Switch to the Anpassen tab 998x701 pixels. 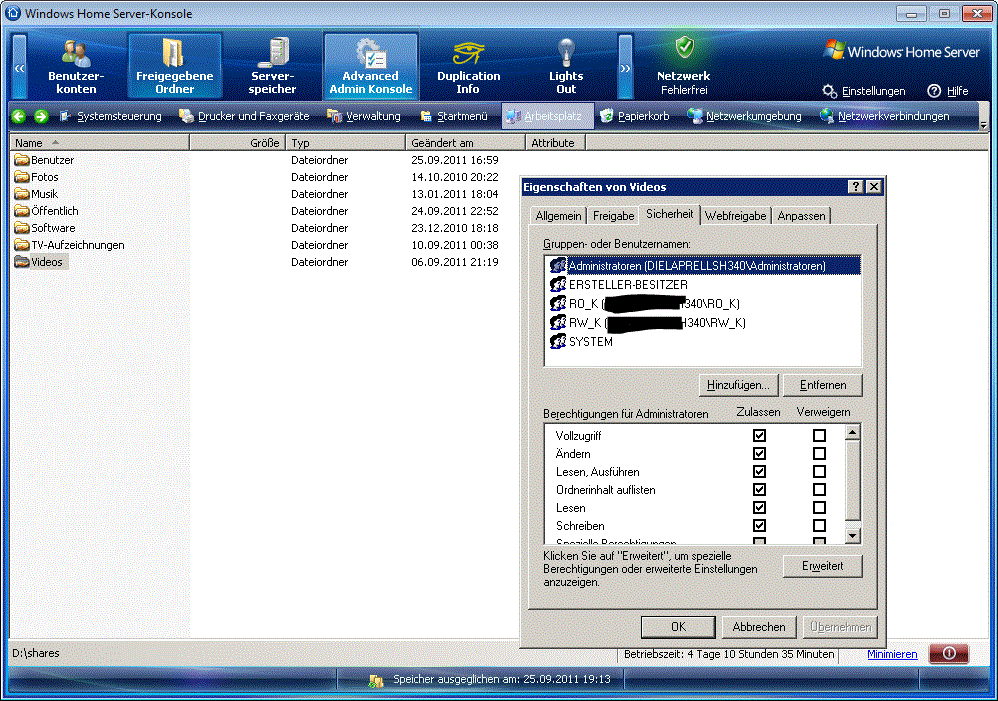(801, 216)
